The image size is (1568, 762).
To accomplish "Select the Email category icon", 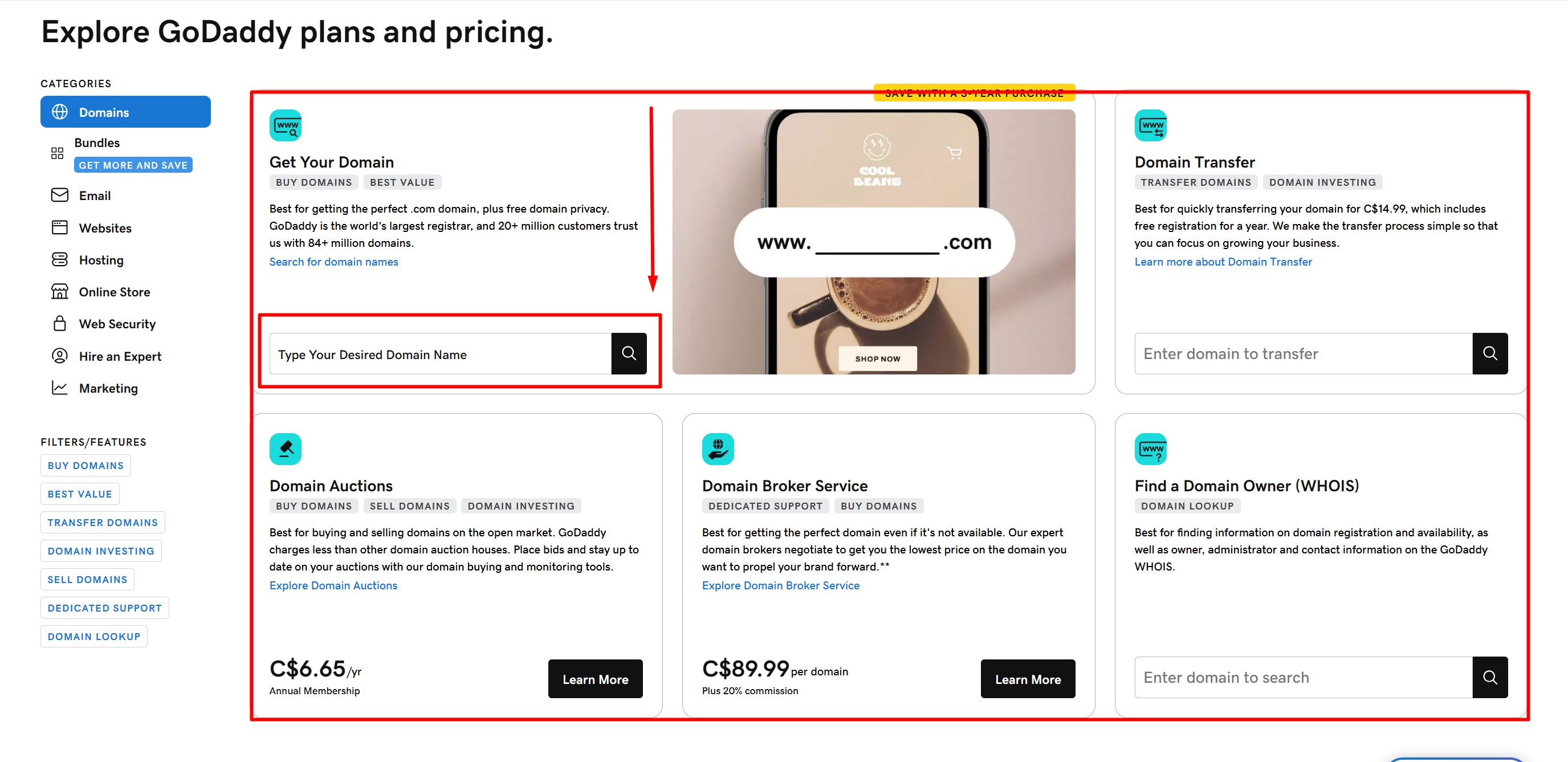I will pyautogui.click(x=60, y=195).
